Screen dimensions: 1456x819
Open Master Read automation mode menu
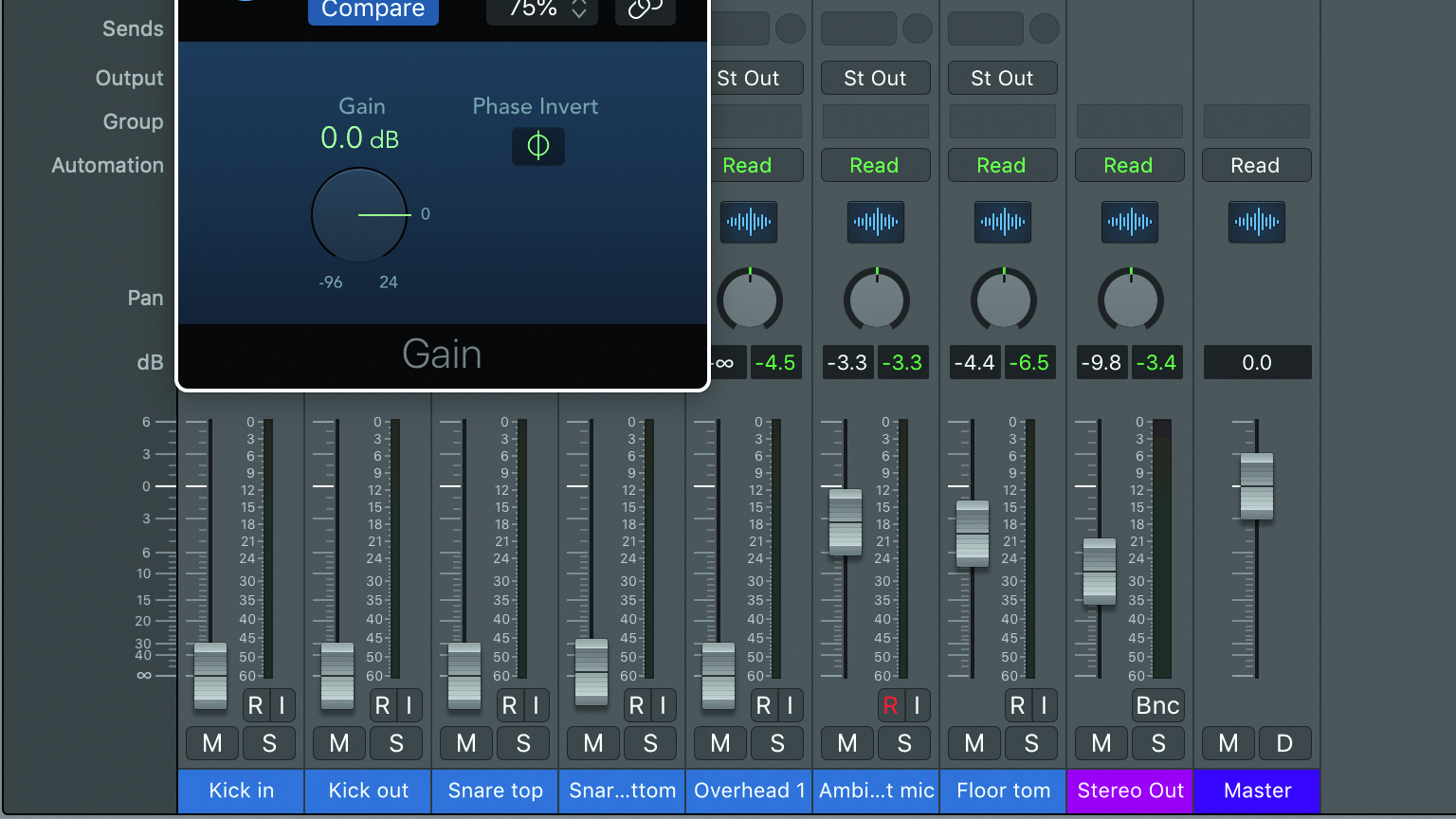[x=1257, y=165]
